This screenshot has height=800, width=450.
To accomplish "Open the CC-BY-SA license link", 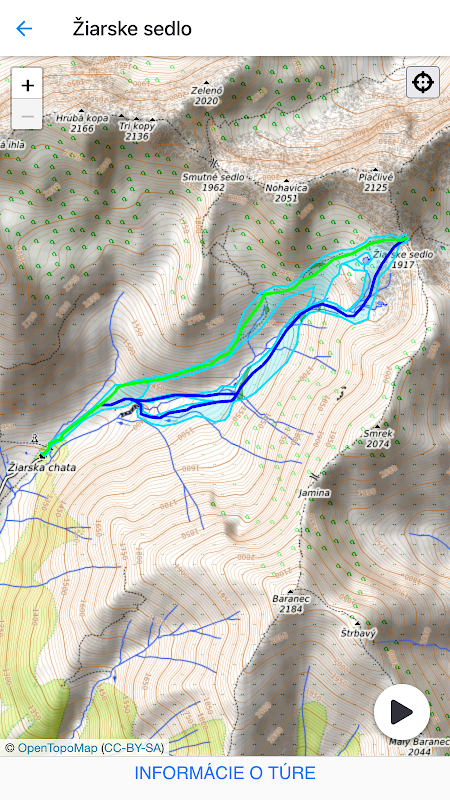I will pos(133,748).
